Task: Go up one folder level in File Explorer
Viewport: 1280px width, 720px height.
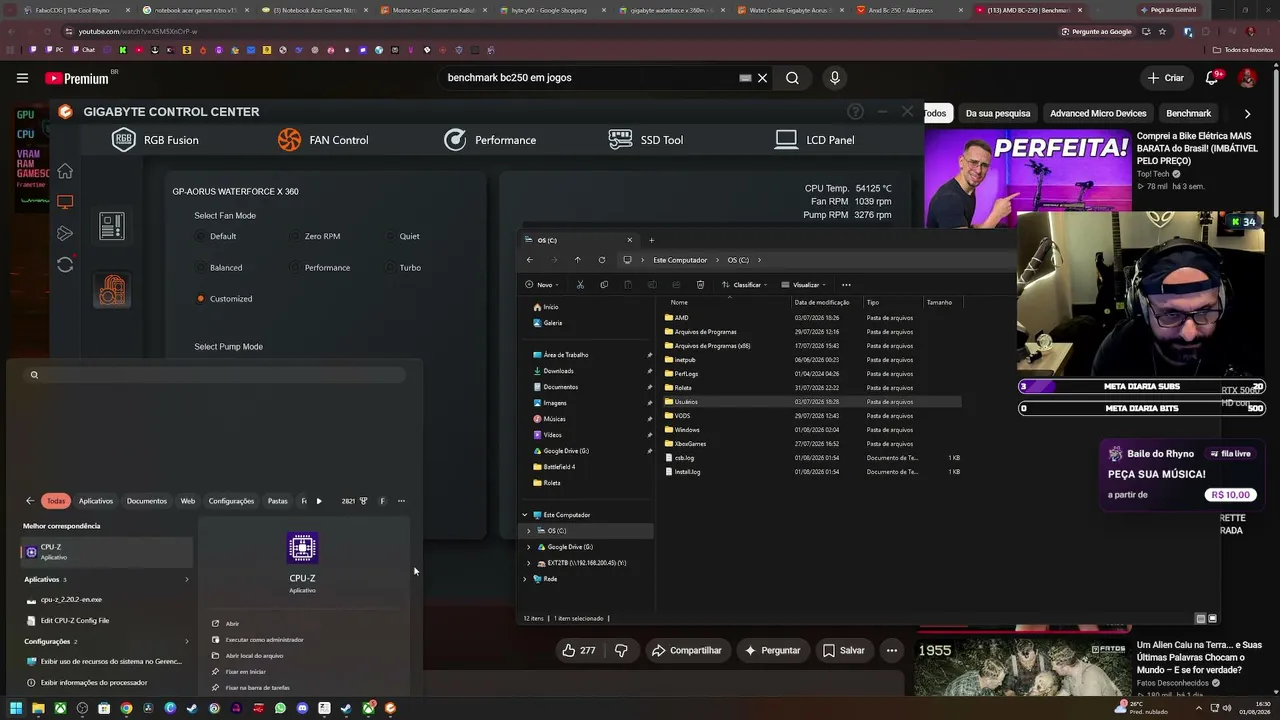Action: coord(577,260)
